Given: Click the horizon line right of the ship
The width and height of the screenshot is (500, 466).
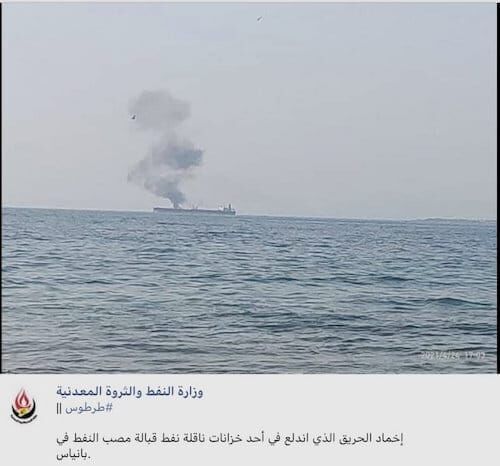Looking at the screenshot, I should [367, 217].
